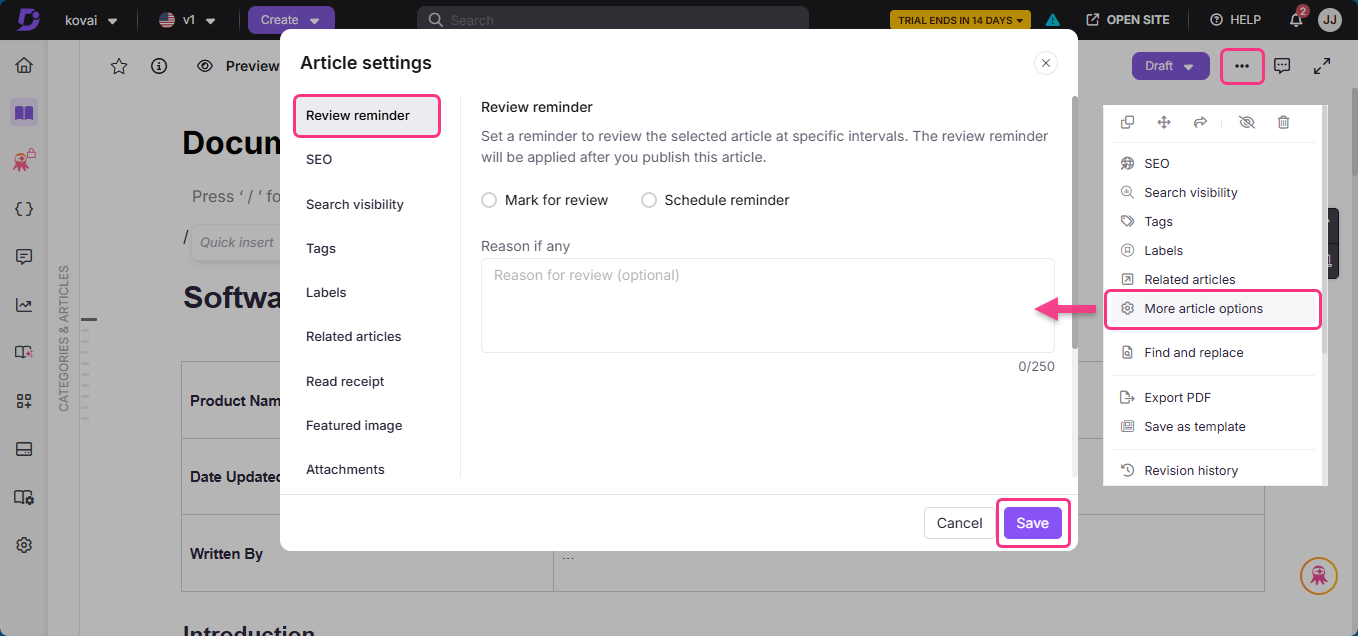Expand the Create dropdown

[290, 19]
